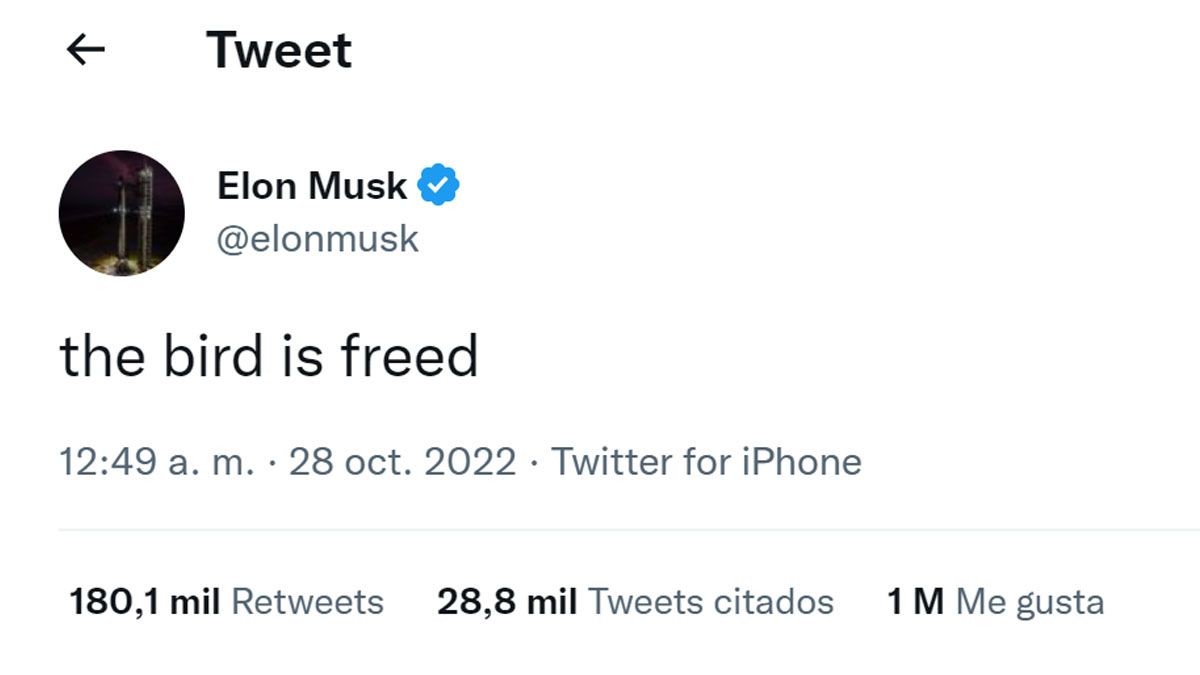Viewport: 1200px width, 675px height.
Task: Select the tweet text 'the bird is freed'
Action: tap(269, 356)
